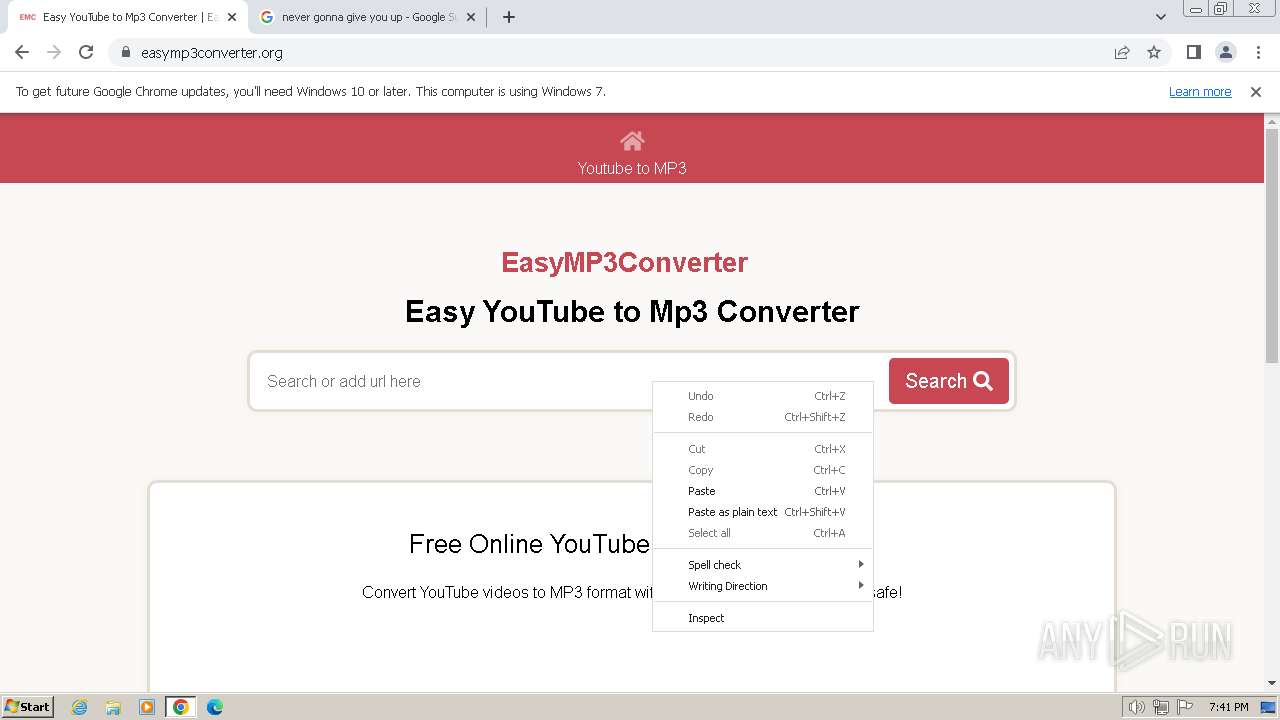The image size is (1280, 720).
Task: Click the red Search button
Action: point(949,381)
